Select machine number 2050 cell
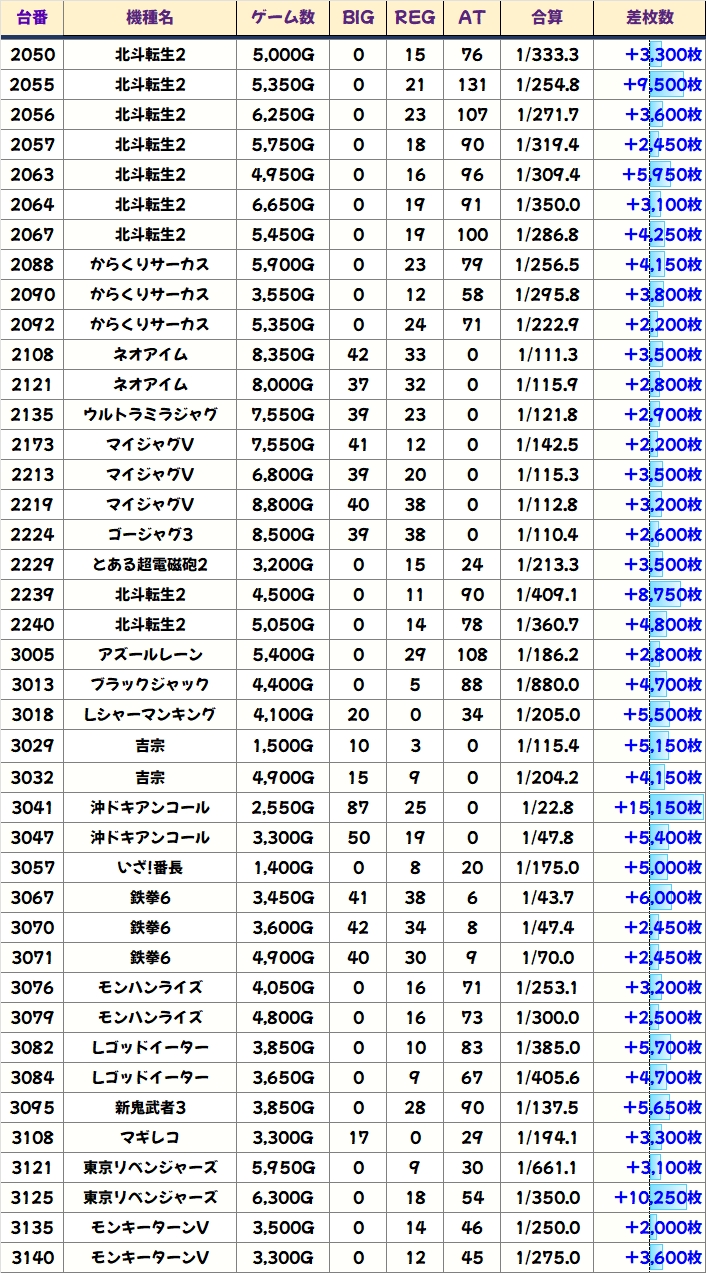This screenshot has width=706, height=1273. (32, 55)
